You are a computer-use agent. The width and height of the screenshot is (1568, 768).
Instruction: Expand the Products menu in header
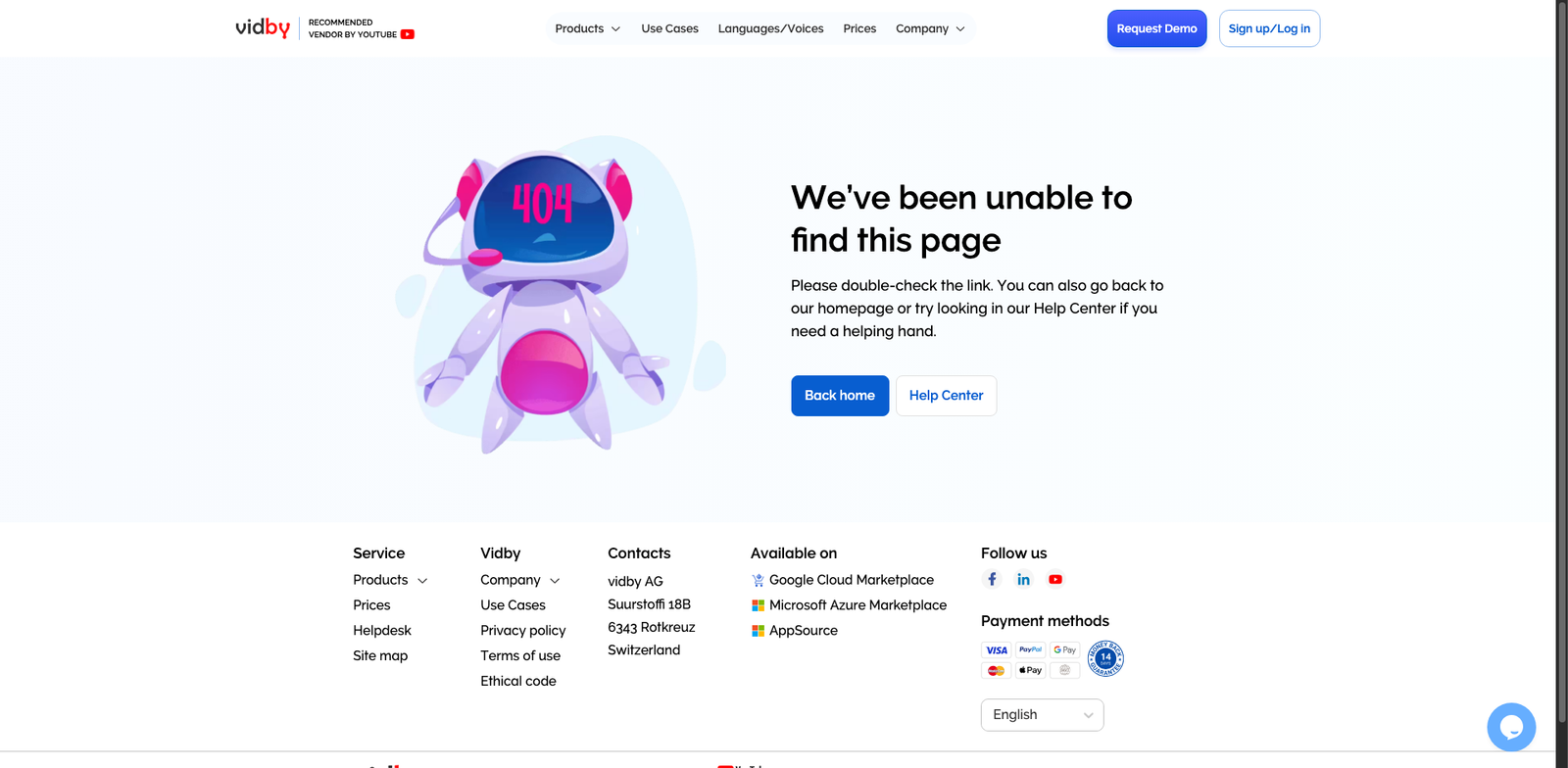pos(587,28)
